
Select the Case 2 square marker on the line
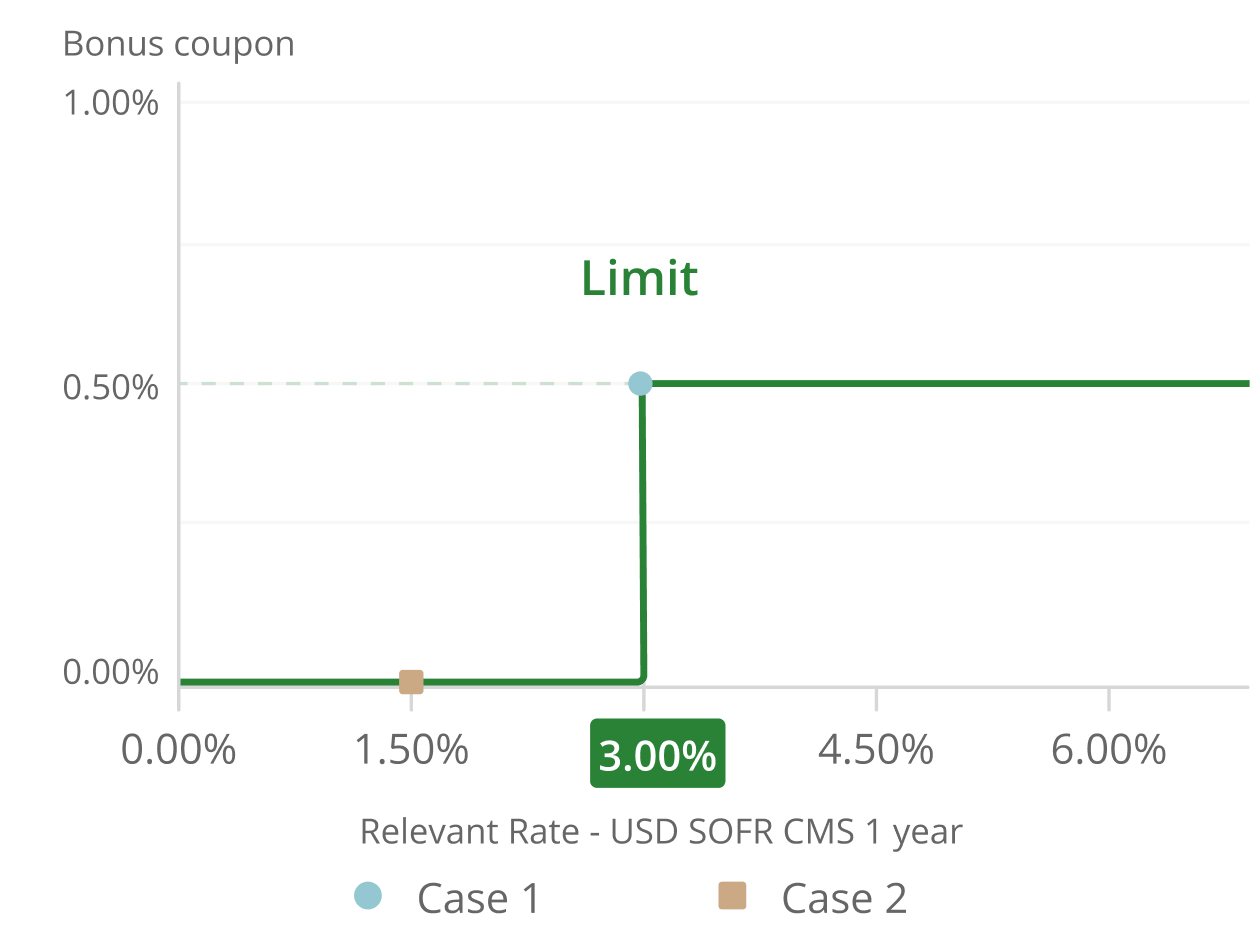[x=411, y=682]
